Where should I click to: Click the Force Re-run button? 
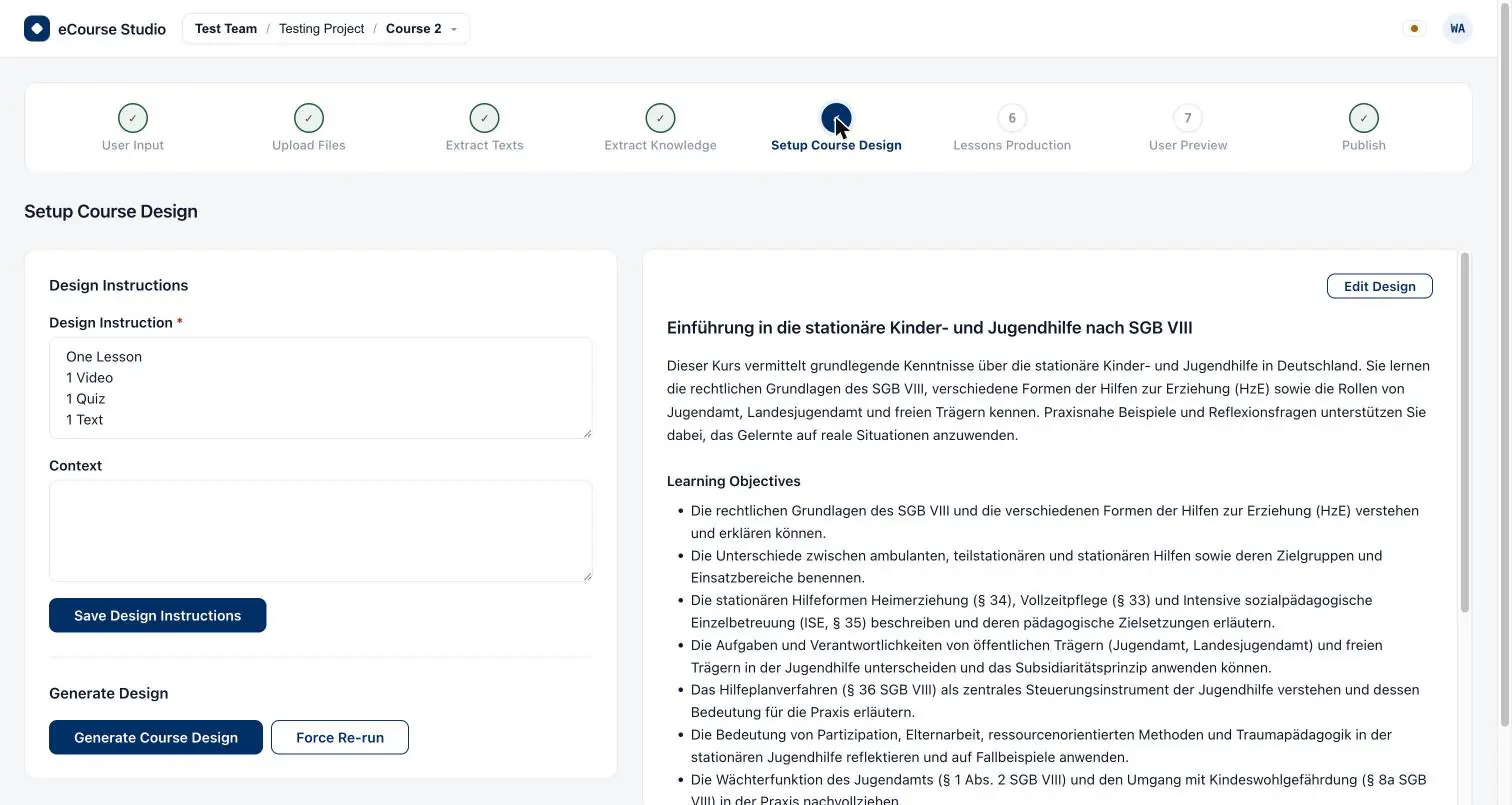pyautogui.click(x=340, y=737)
